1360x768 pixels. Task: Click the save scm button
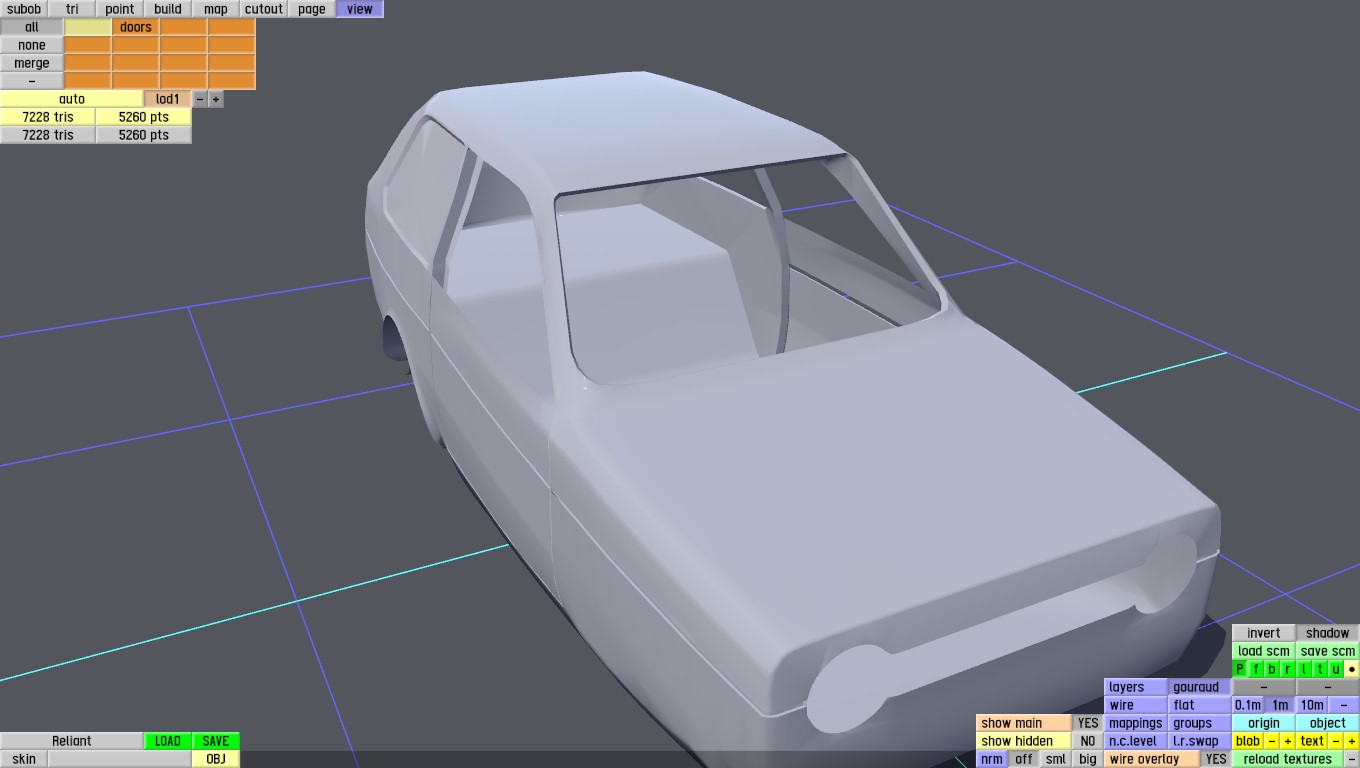[1328, 651]
